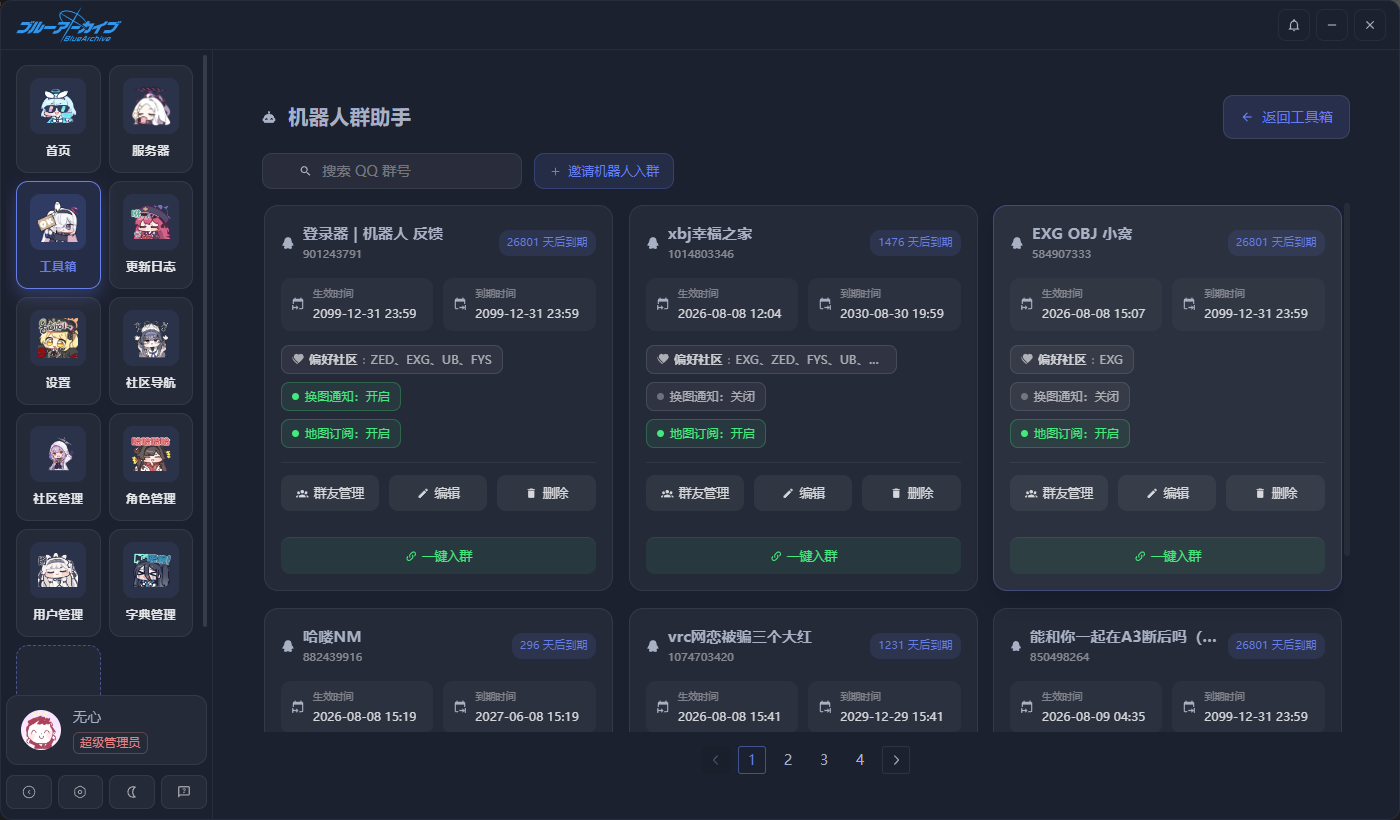1400x820 pixels.
Task: Click 邀请机器人入群 button
Action: click(x=604, y=171)
